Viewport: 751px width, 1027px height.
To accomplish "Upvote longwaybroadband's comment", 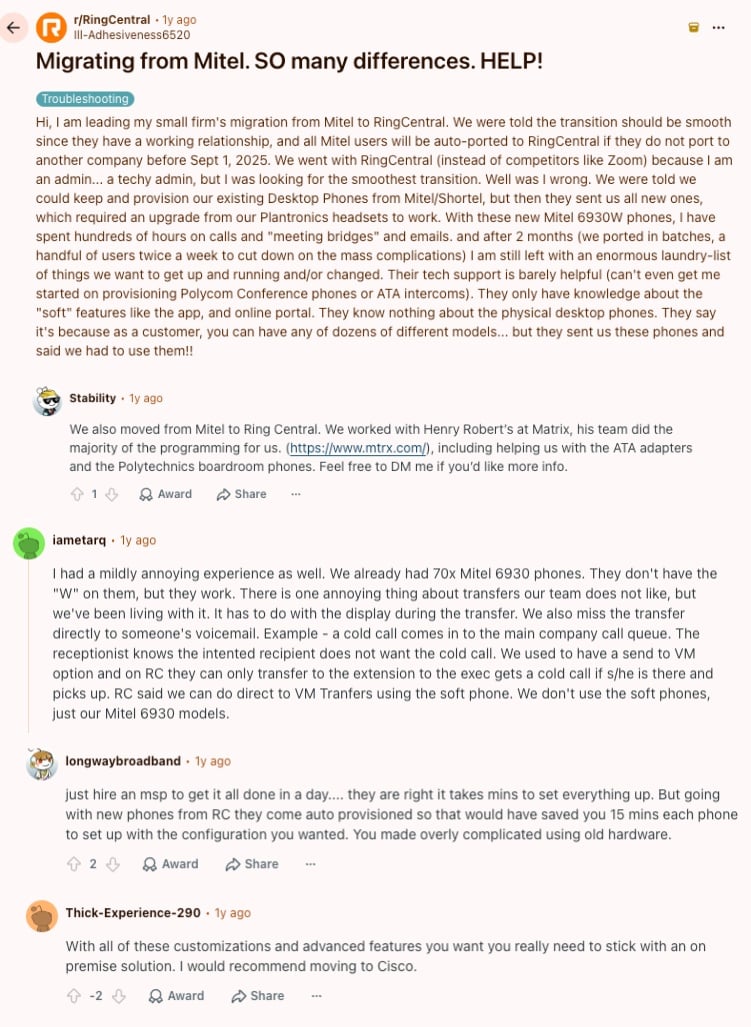I will point(74,864).
